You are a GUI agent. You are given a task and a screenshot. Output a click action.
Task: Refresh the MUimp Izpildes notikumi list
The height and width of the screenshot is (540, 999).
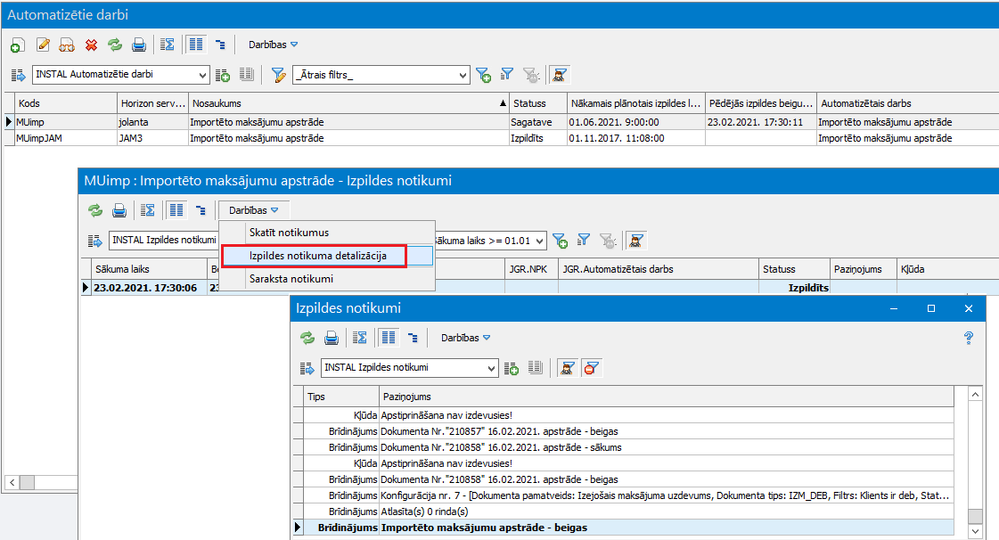click(x=95, y=210)
